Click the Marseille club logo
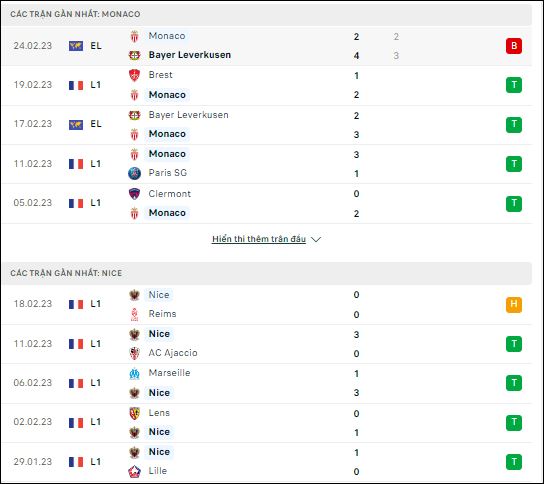 pyautogui.click(x=134, y=373)
